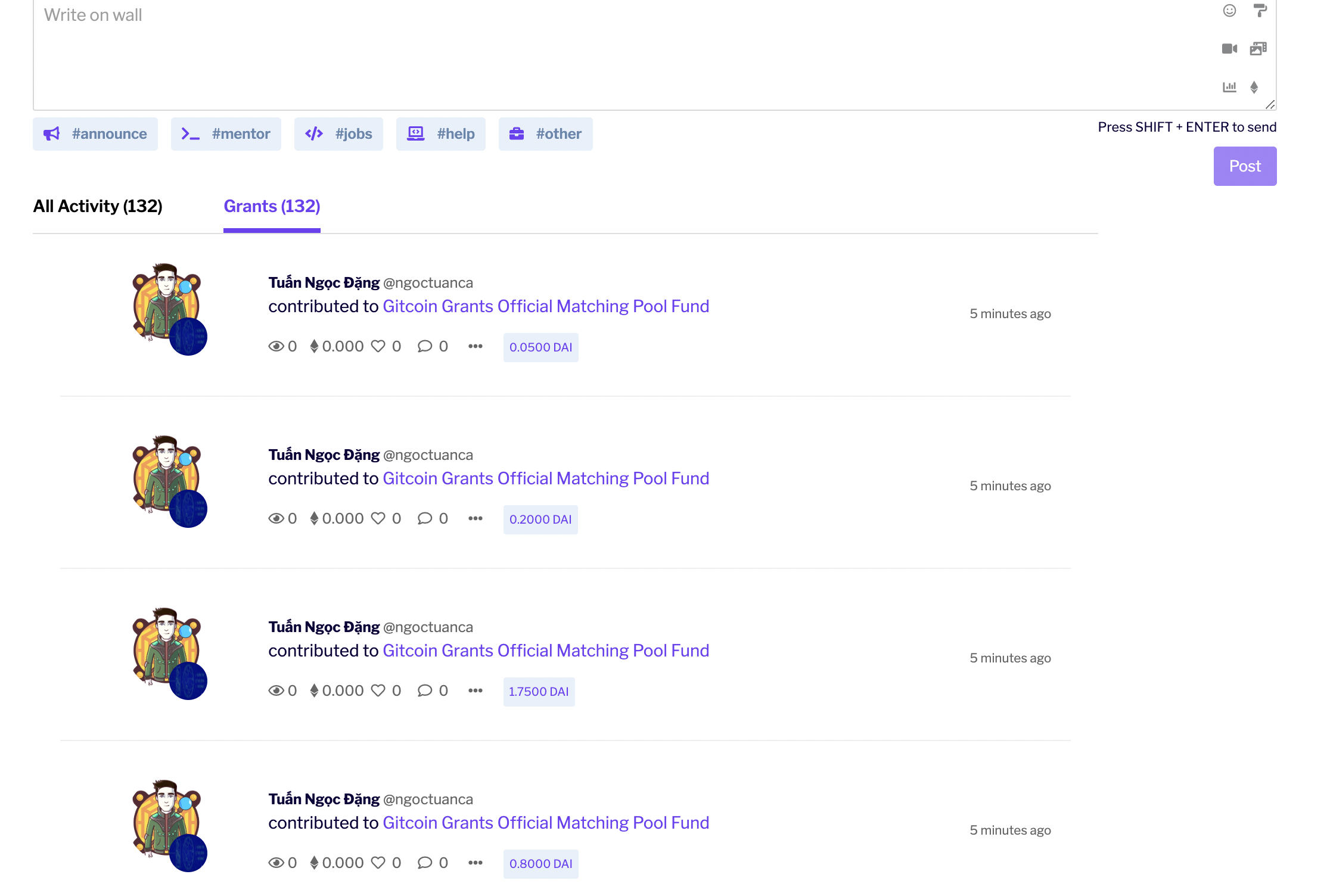This screenshot has height=896, width=1327.
Task: Toggle the #mentor hashtag tag
Action: (226, 134)
